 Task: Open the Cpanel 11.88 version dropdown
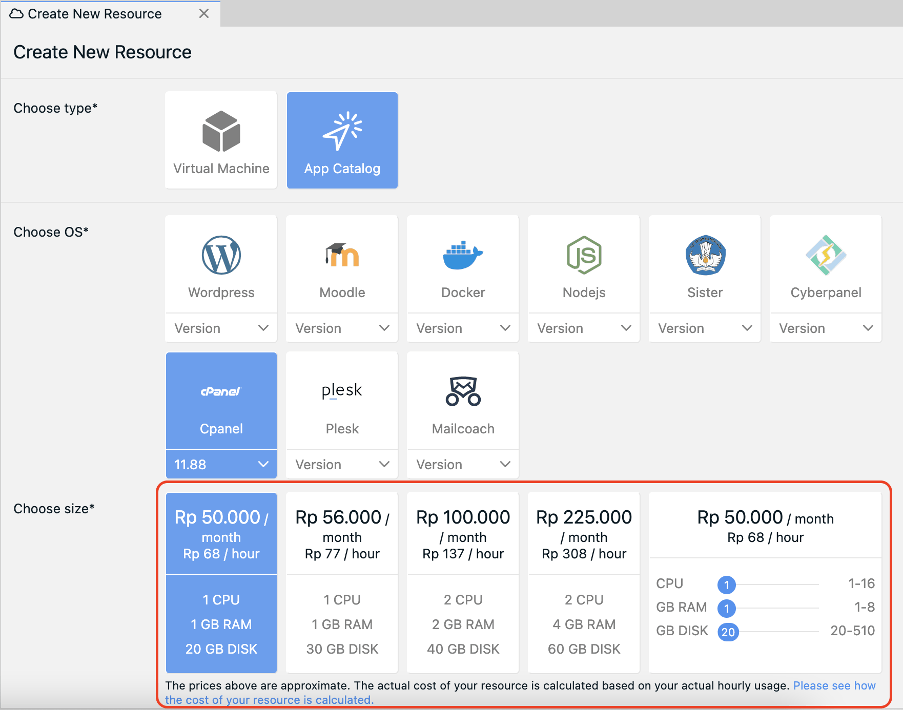(221, 463)
